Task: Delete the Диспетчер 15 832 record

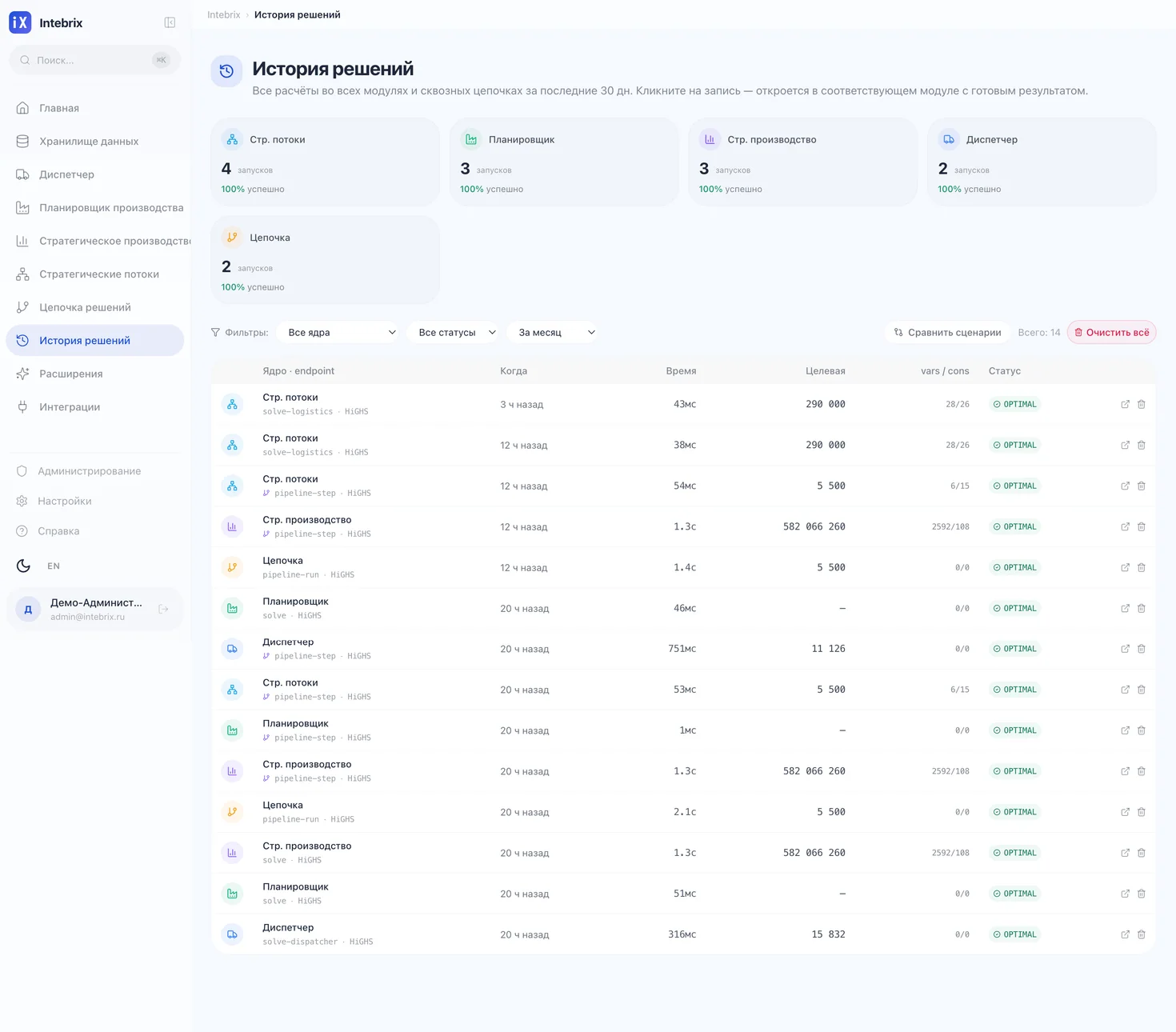Action: 1142,934
